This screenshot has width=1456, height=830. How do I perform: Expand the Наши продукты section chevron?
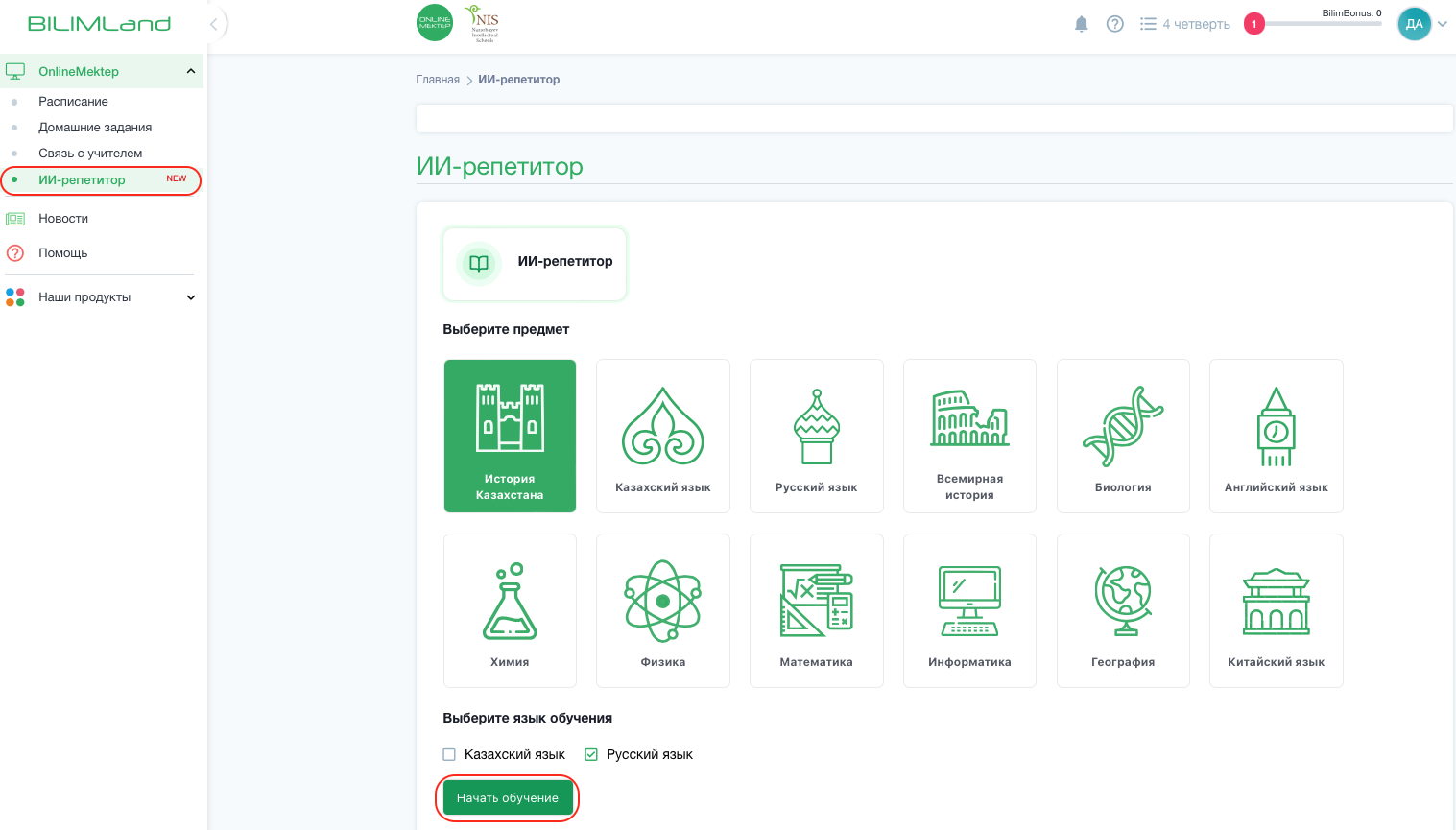coord(191,297)
